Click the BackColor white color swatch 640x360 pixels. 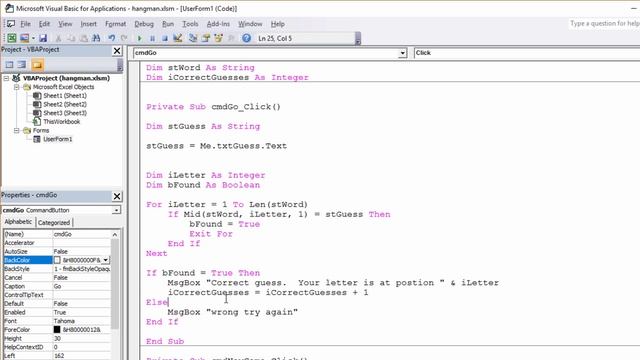click(x=57, y=260)
